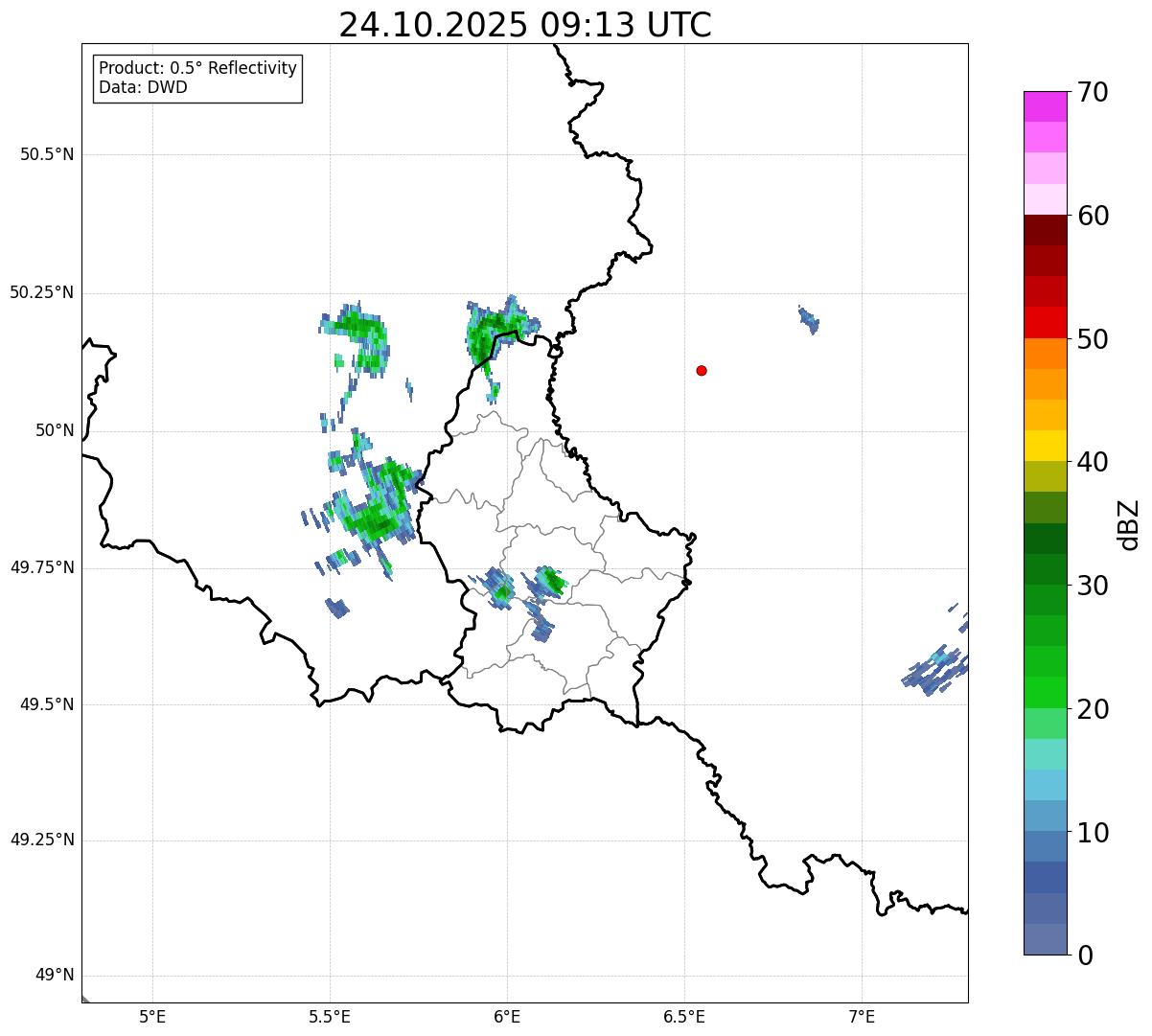Click the 49.75°N latitude label

(42, 567)
